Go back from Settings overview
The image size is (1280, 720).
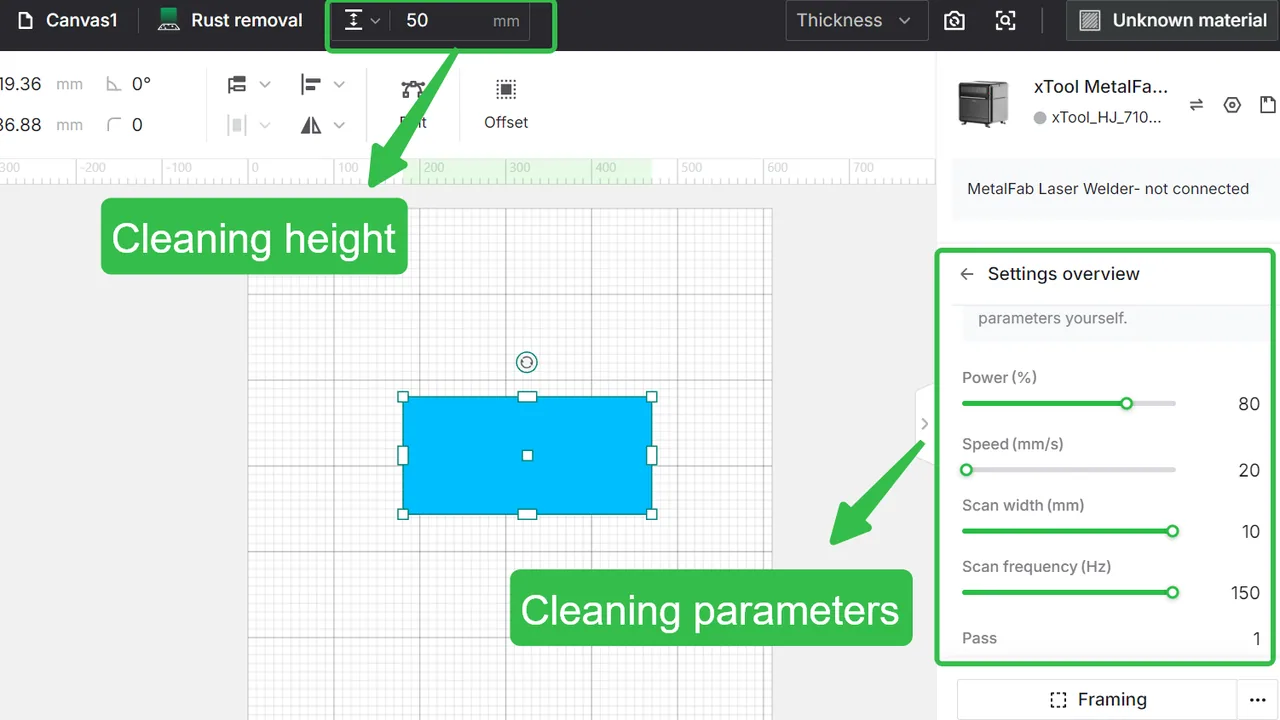[x=966, y=274]
